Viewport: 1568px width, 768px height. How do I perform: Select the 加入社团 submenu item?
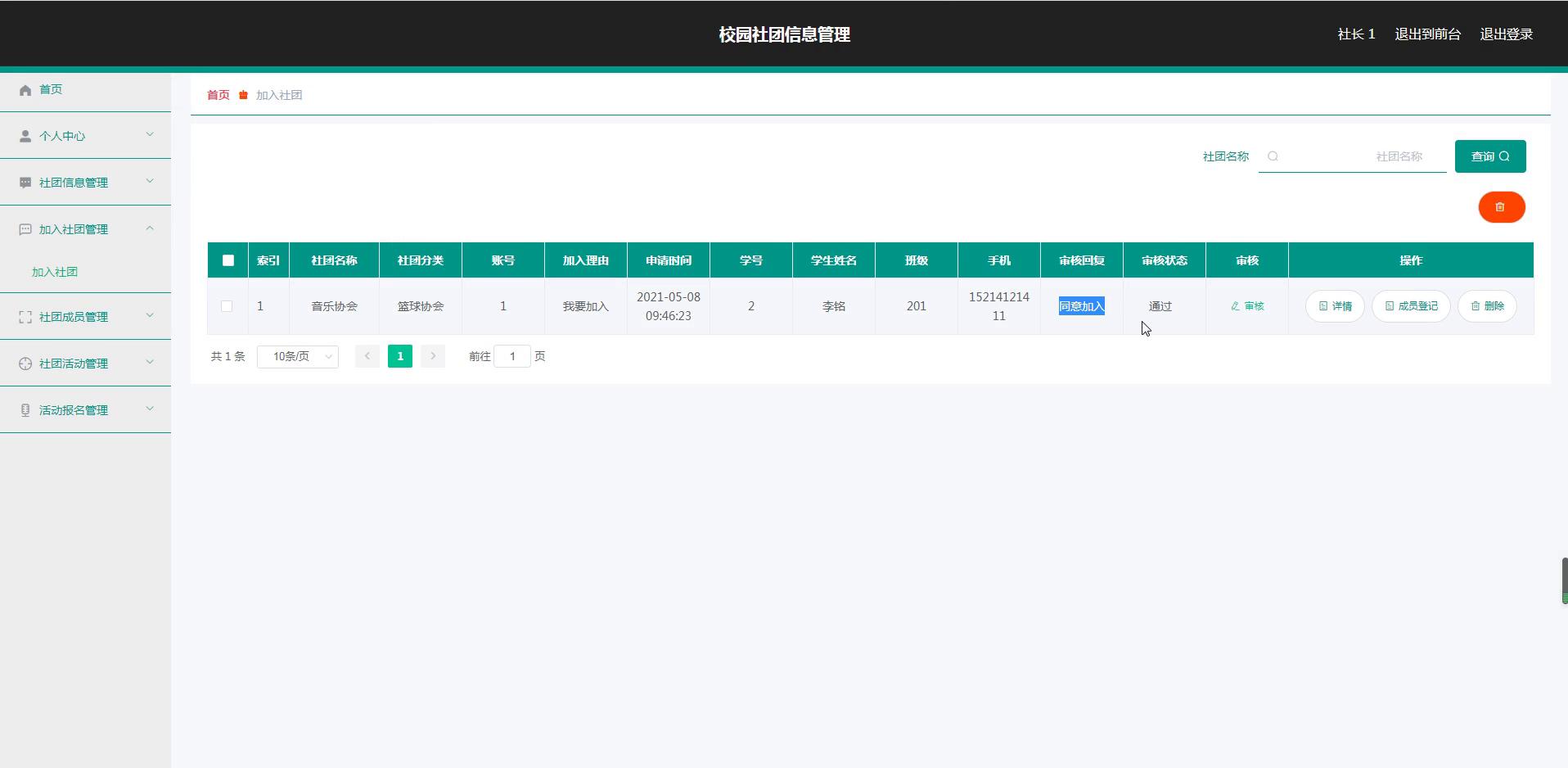pos(55,272)
